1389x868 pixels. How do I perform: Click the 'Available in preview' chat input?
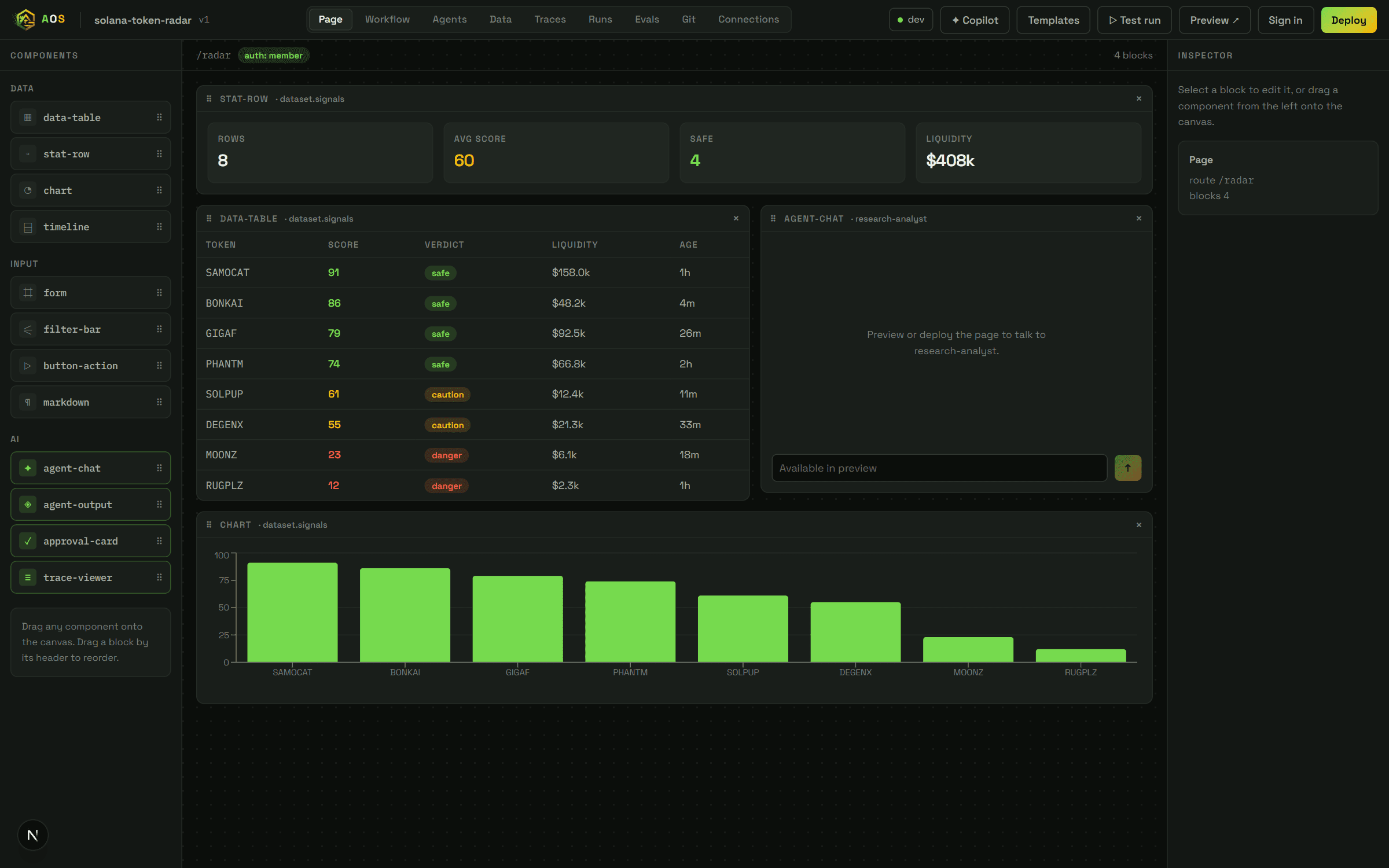point(939,468)
